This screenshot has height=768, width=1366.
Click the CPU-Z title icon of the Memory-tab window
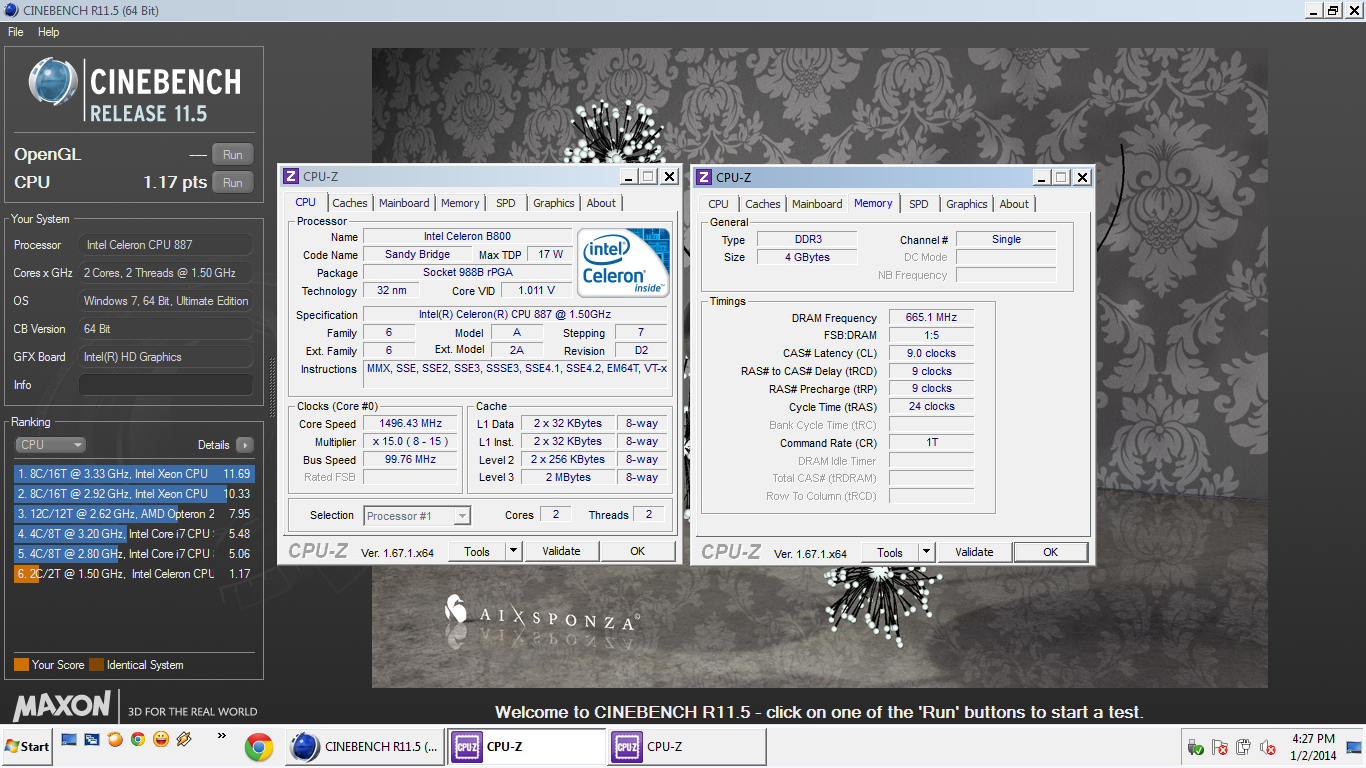pos(704,177)
